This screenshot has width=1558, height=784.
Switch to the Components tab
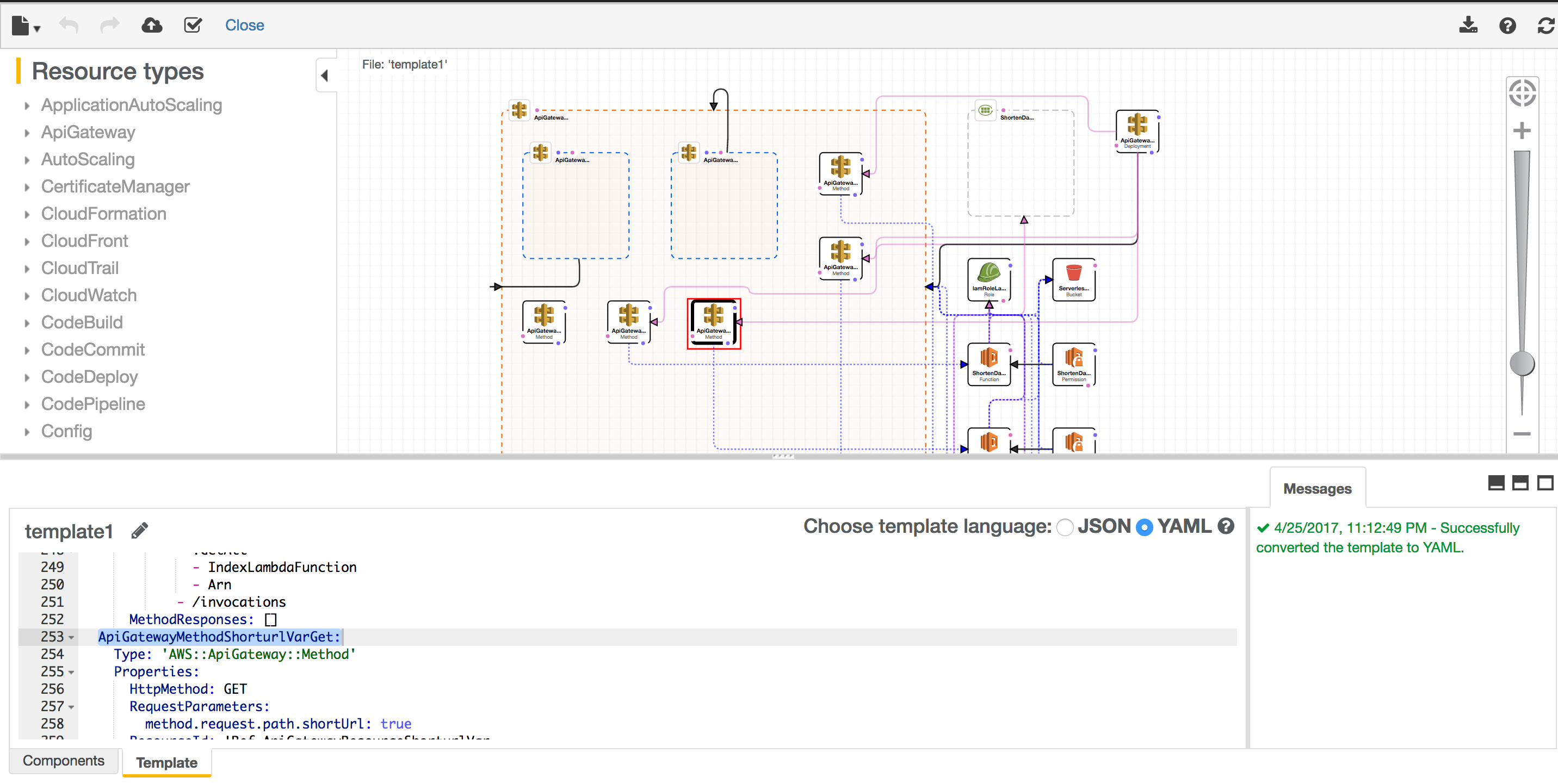click(64, 761)
